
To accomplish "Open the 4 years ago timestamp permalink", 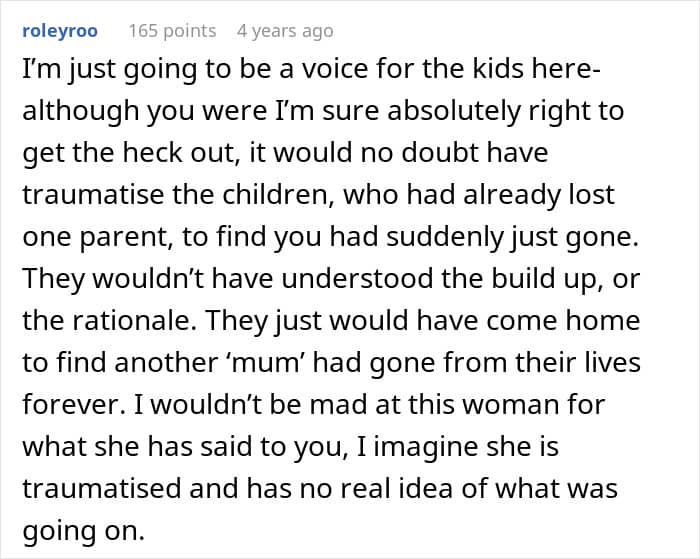I will [285, 31].
